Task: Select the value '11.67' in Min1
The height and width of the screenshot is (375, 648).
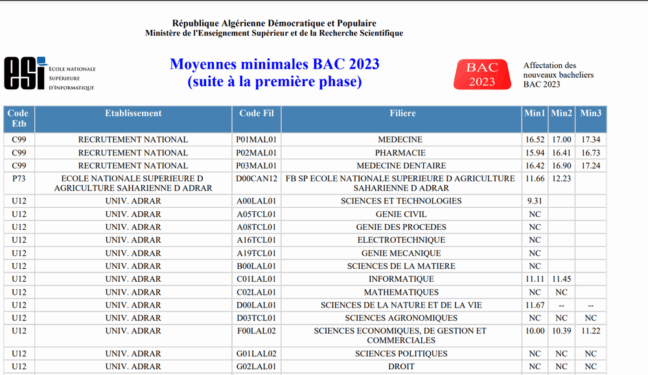Action: point(535,305)
